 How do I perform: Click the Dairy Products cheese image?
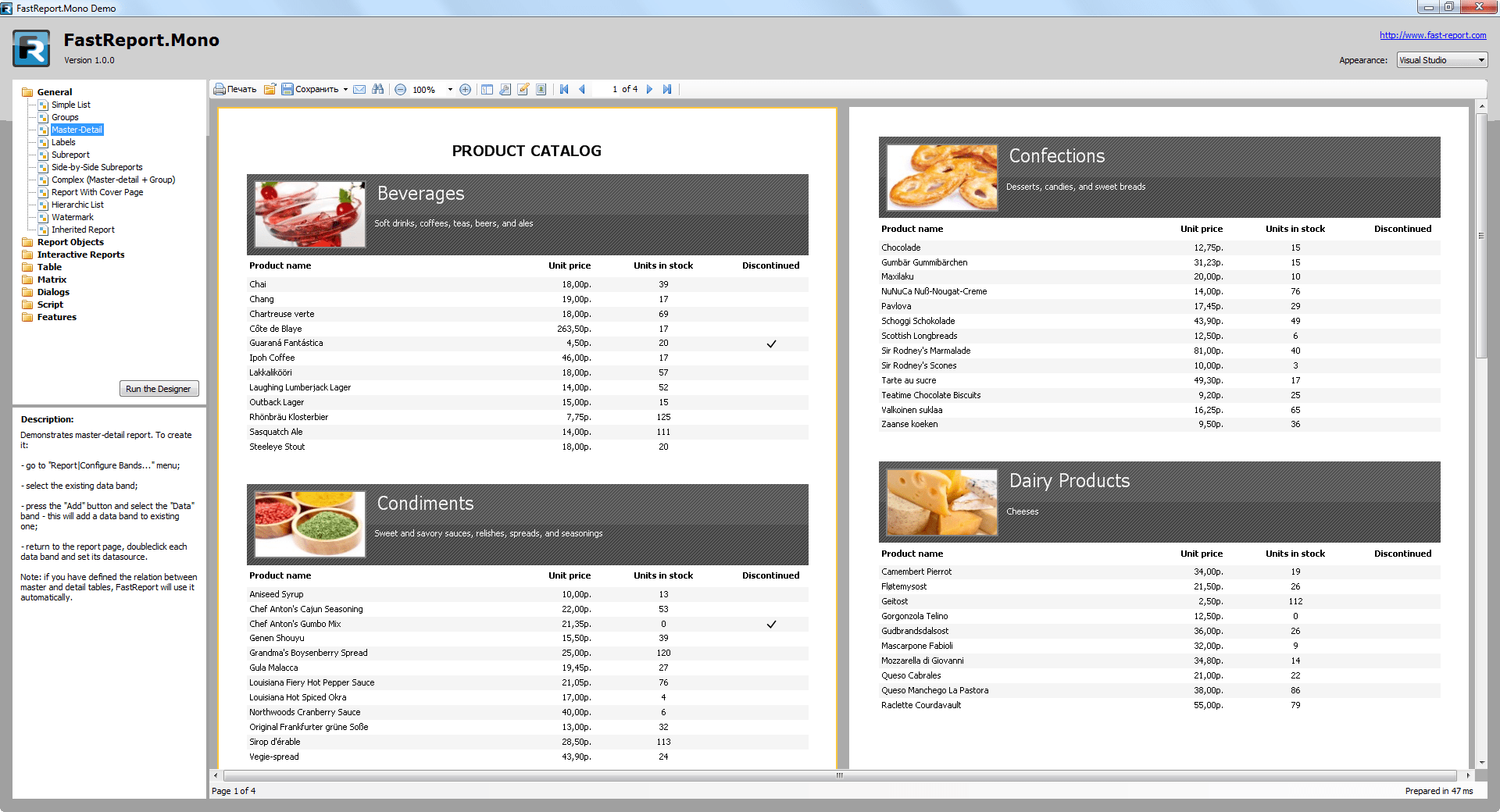pyautogui.click(x=942, y=502)
